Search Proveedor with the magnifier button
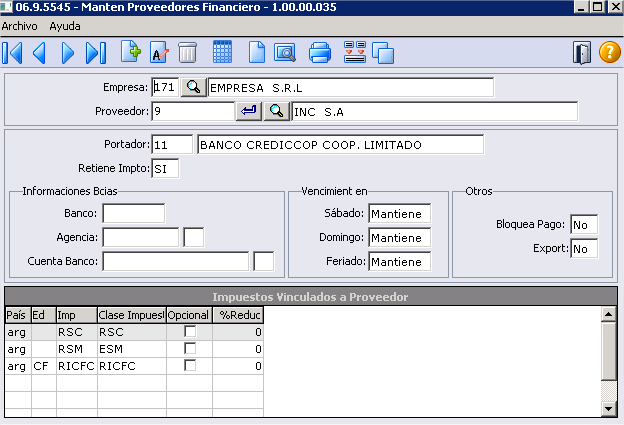 (277, 111)
